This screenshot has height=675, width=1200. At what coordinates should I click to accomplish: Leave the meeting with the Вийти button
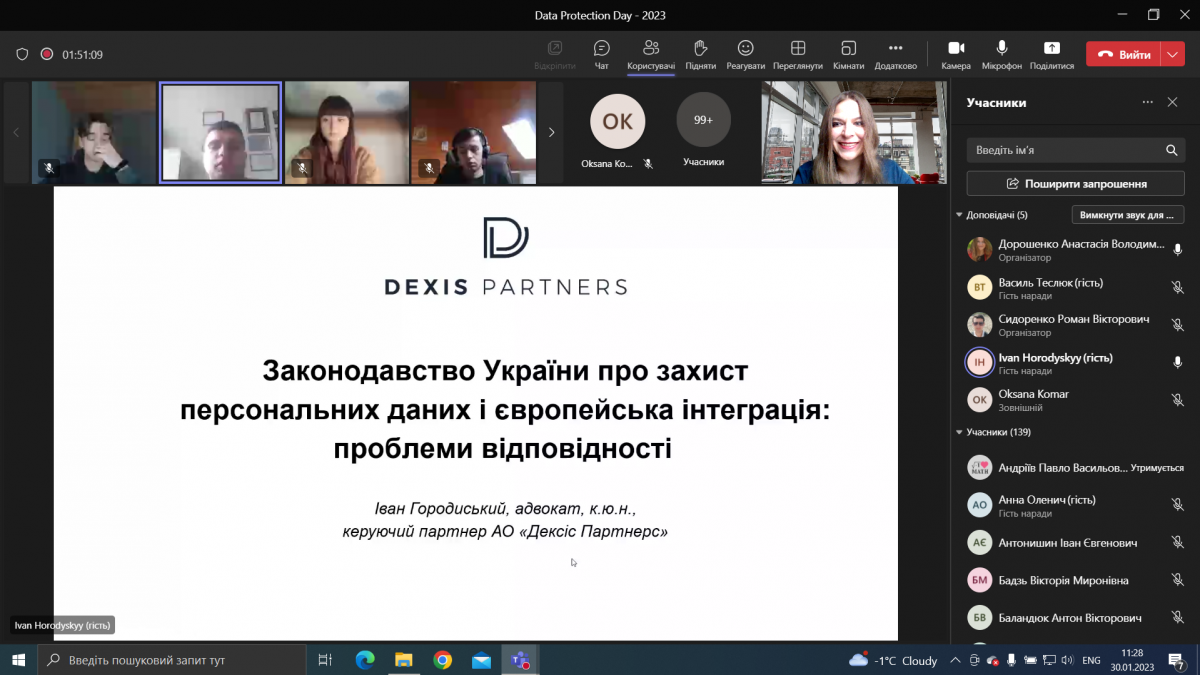[1123, 55]
